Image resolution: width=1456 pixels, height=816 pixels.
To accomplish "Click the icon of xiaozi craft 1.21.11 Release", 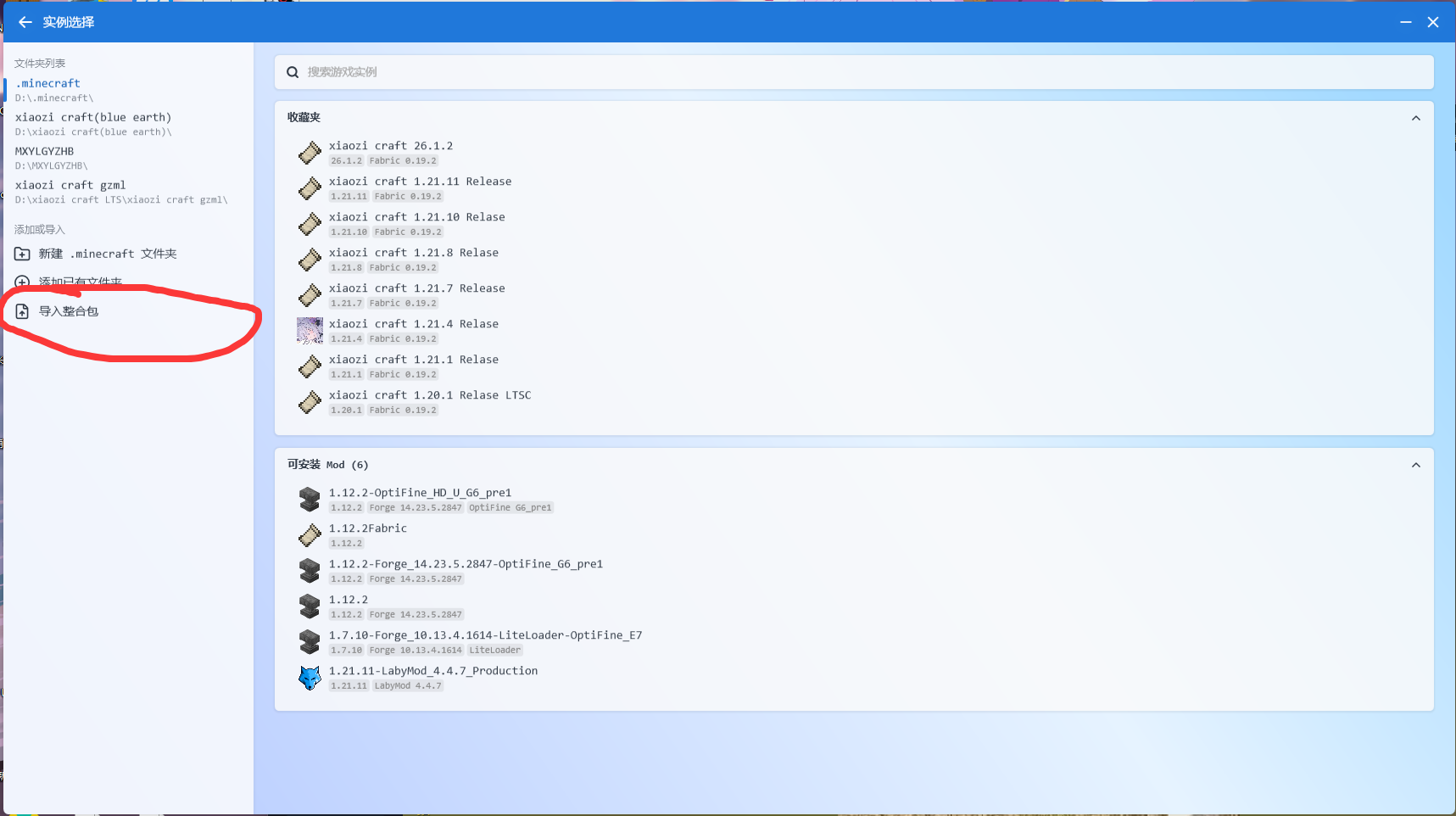I will pos(310,188).
